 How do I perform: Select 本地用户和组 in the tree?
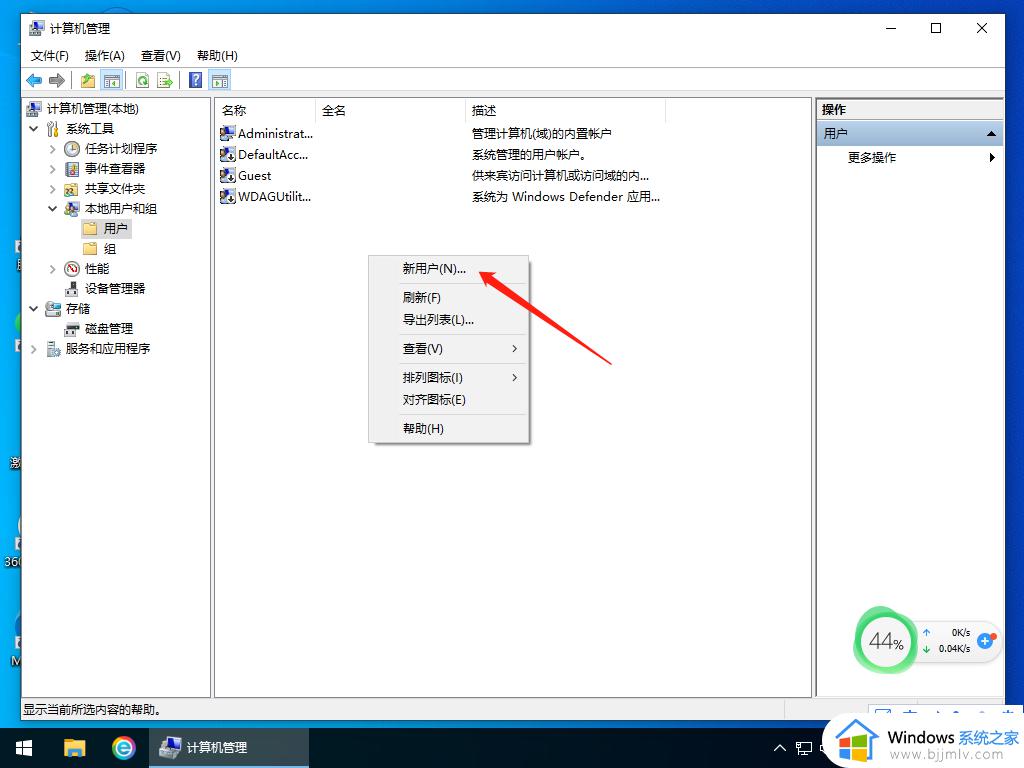click(121, 208)
